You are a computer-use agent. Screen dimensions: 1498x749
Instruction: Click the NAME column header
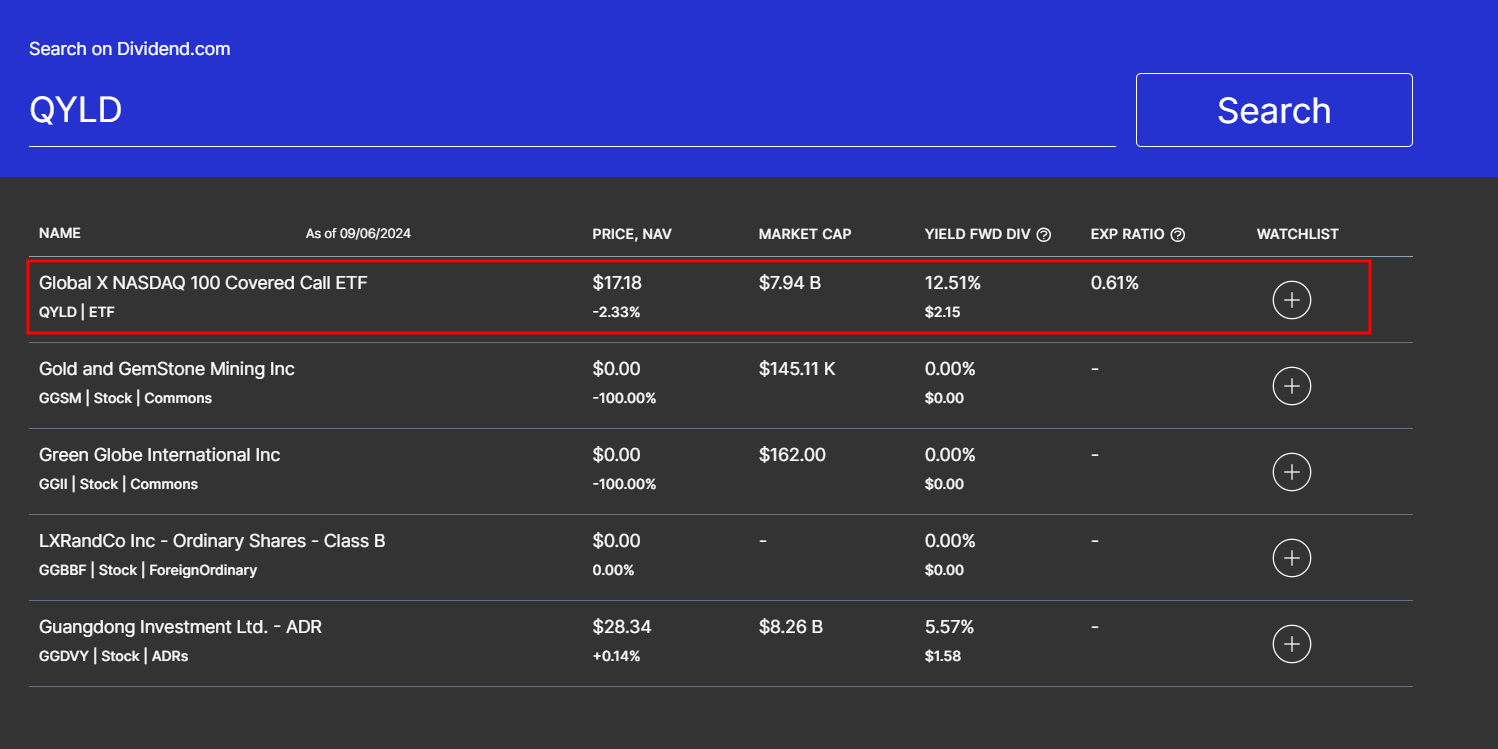(60, 233)
